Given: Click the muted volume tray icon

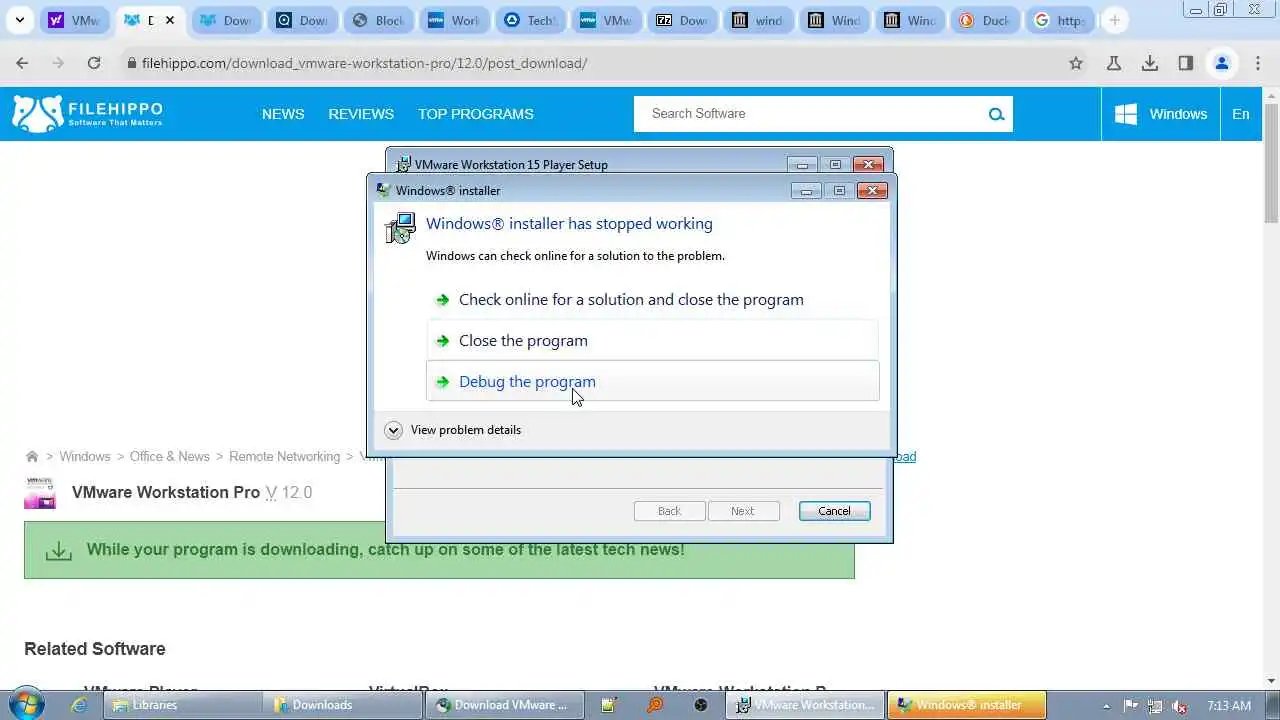Looking at the screenshot, I should pos(1179,705).
